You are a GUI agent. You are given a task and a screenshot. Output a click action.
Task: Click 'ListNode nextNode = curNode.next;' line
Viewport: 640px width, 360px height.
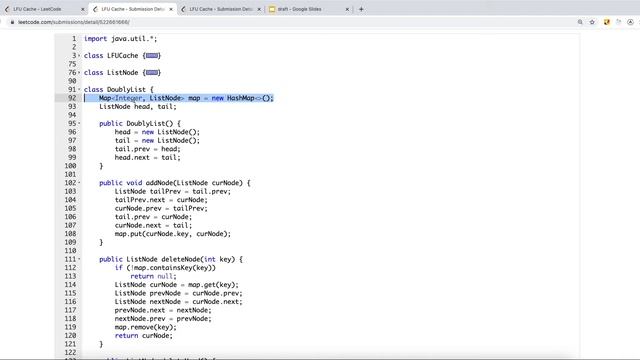[x=178, y=302]
